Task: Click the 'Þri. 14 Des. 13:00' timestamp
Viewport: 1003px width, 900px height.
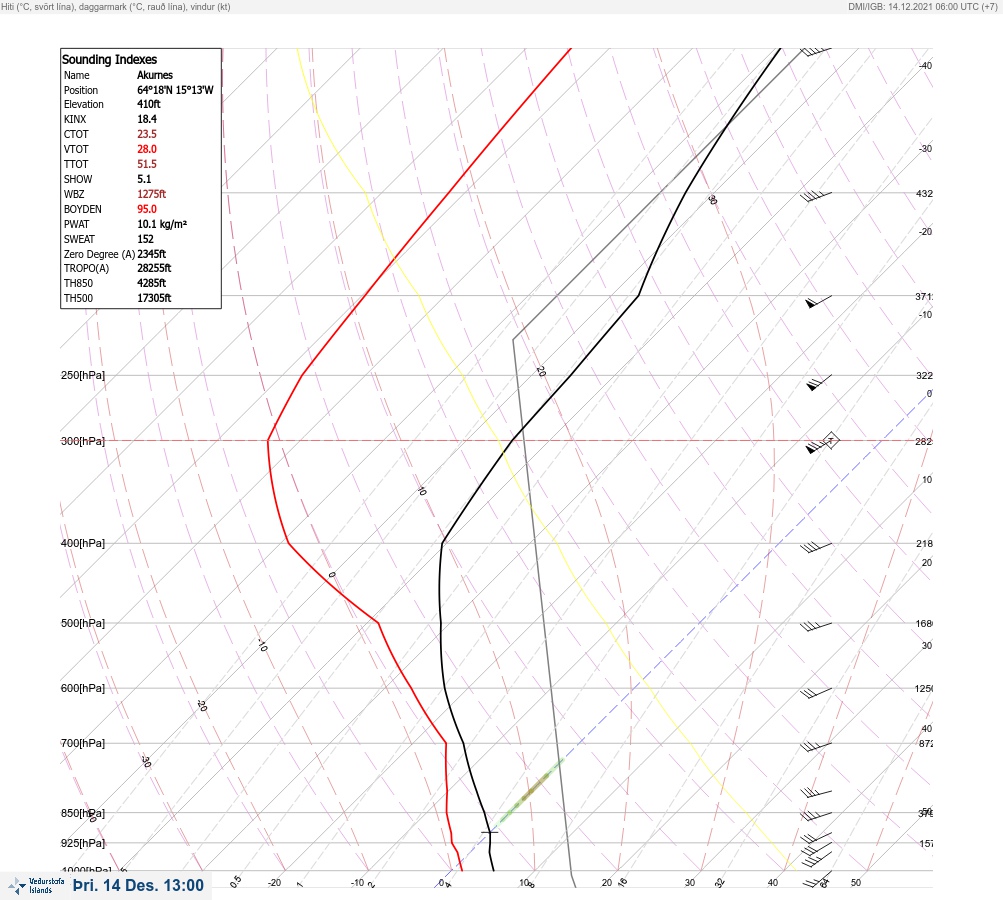Action: [138, 885]
